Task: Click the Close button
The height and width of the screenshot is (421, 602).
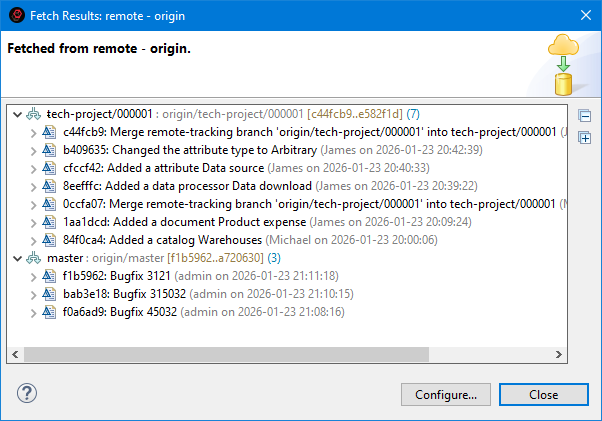Action: tap(543, 394)
